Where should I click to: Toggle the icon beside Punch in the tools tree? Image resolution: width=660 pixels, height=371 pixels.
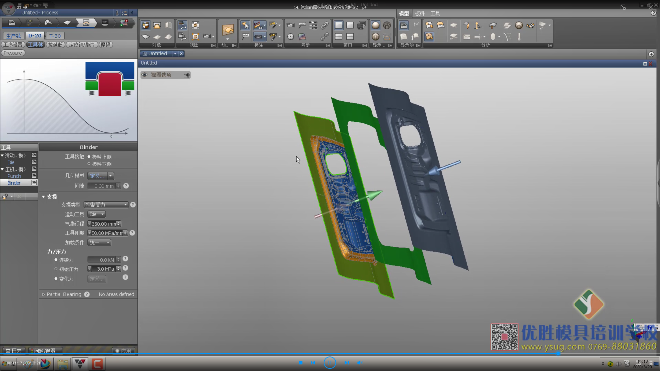click(34, 176)
